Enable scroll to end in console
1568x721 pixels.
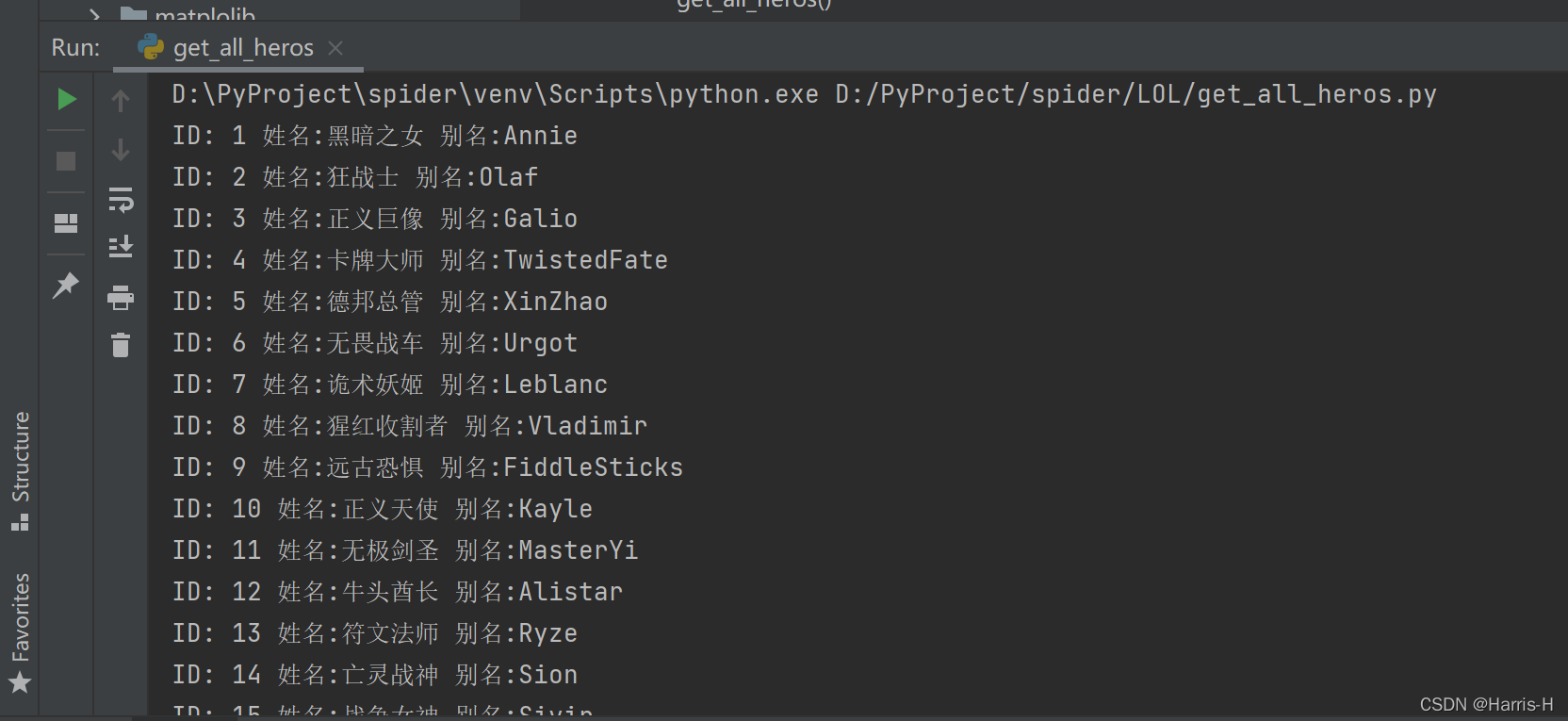click(121, 246)
